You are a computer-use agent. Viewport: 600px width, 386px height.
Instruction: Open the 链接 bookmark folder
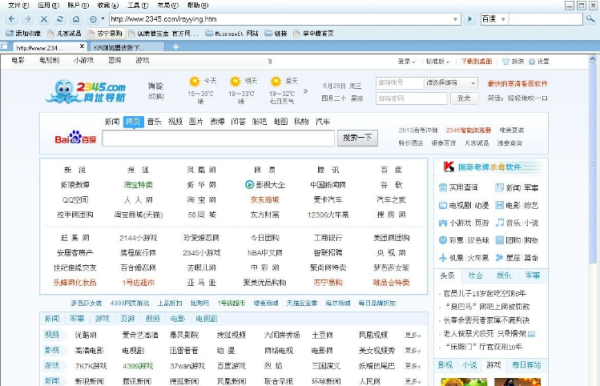tap(276, 33)
